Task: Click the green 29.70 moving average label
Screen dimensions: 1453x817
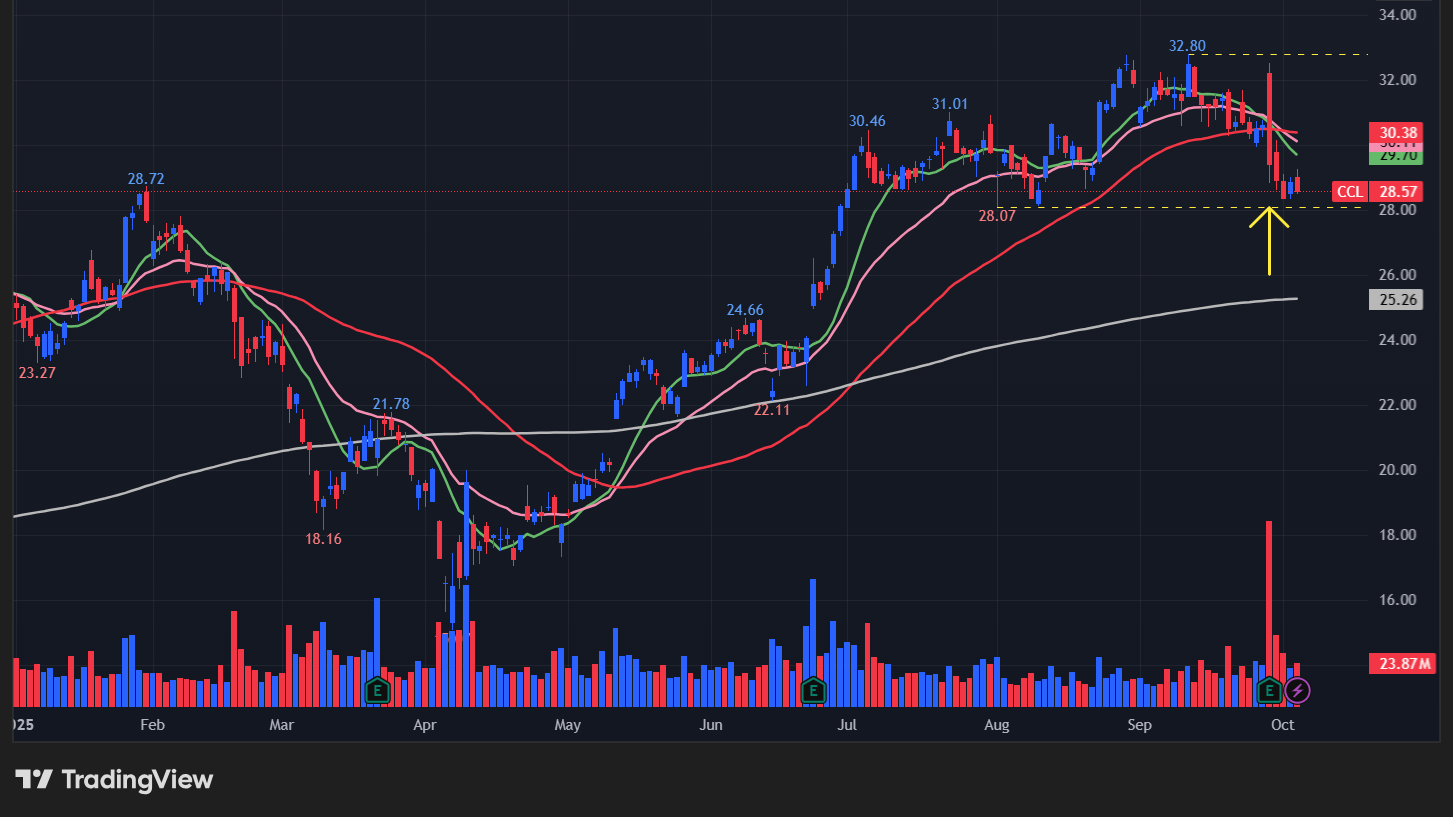Action: click(1398, 156)
